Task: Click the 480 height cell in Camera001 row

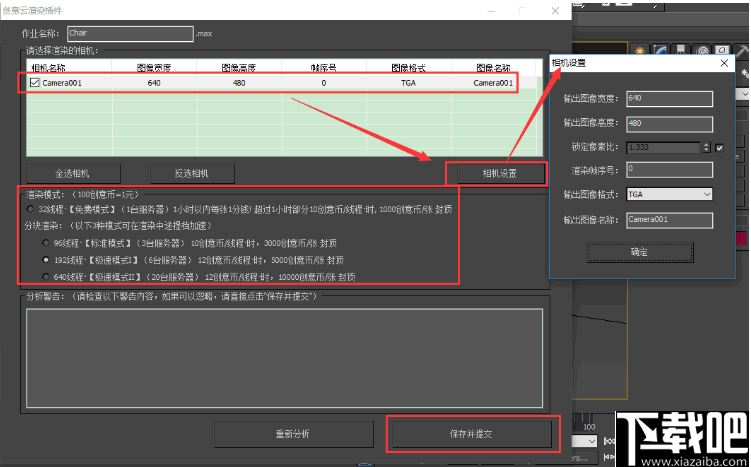Action: click(239, 83)
